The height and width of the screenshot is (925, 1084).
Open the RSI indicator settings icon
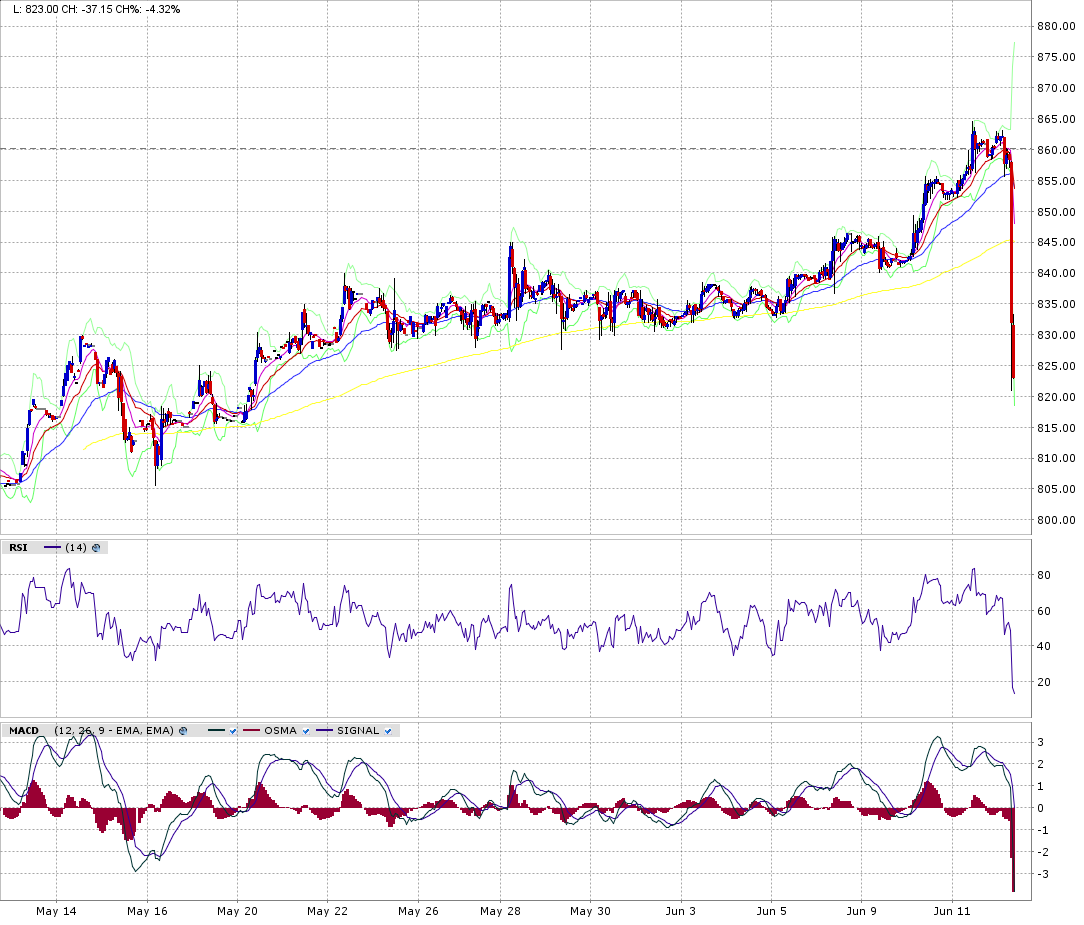coord(96,548)
